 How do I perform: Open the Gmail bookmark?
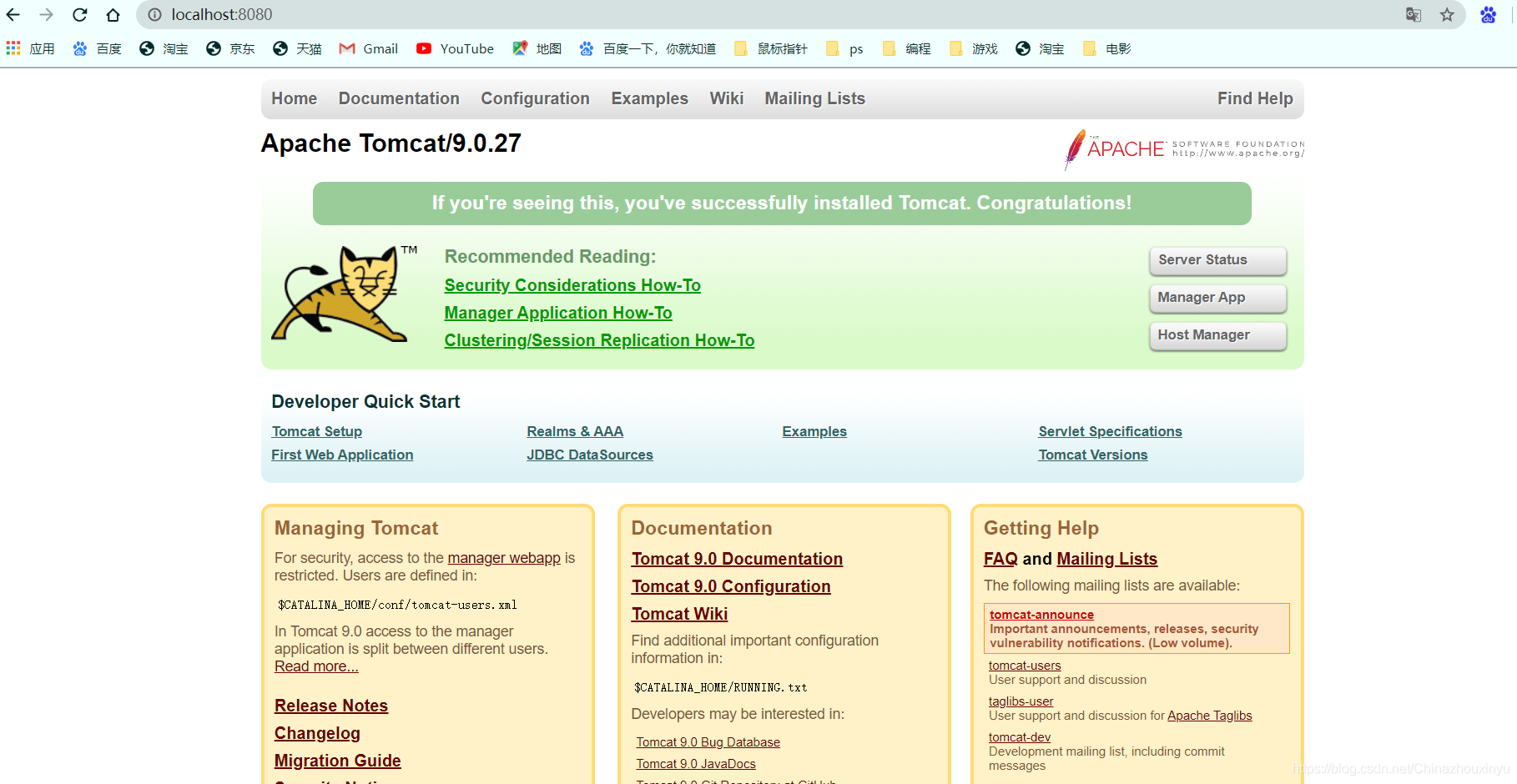(x=369, y=49)
